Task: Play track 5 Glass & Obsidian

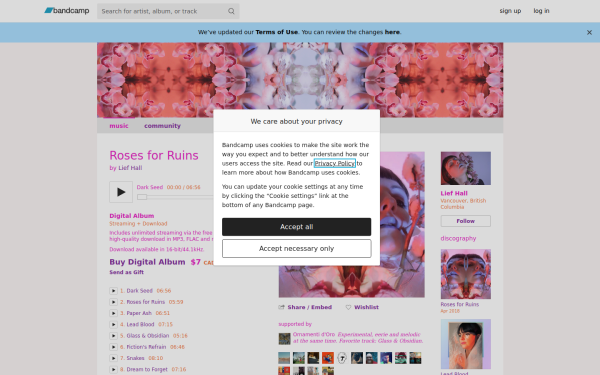Action: (113, 336)
